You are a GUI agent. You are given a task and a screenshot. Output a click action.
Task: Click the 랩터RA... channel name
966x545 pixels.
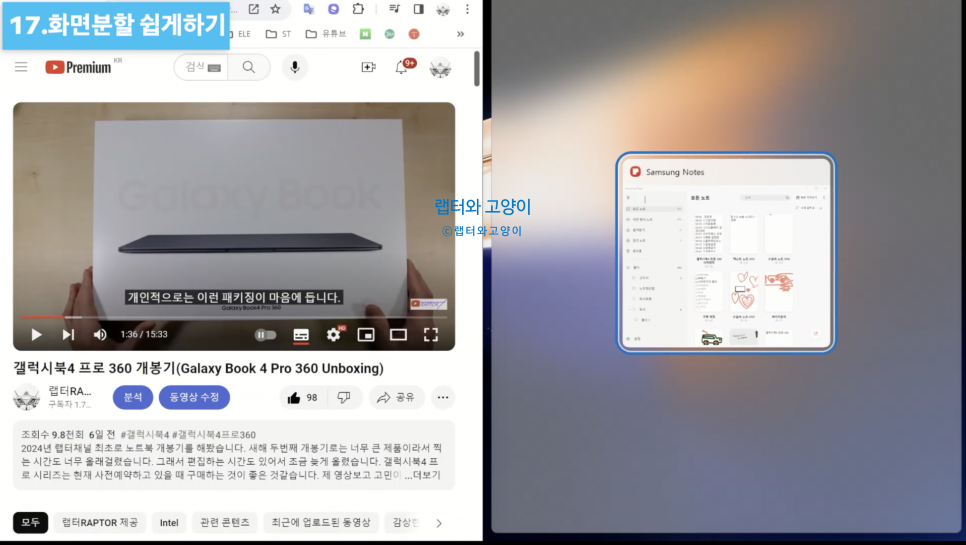[70, 391]
